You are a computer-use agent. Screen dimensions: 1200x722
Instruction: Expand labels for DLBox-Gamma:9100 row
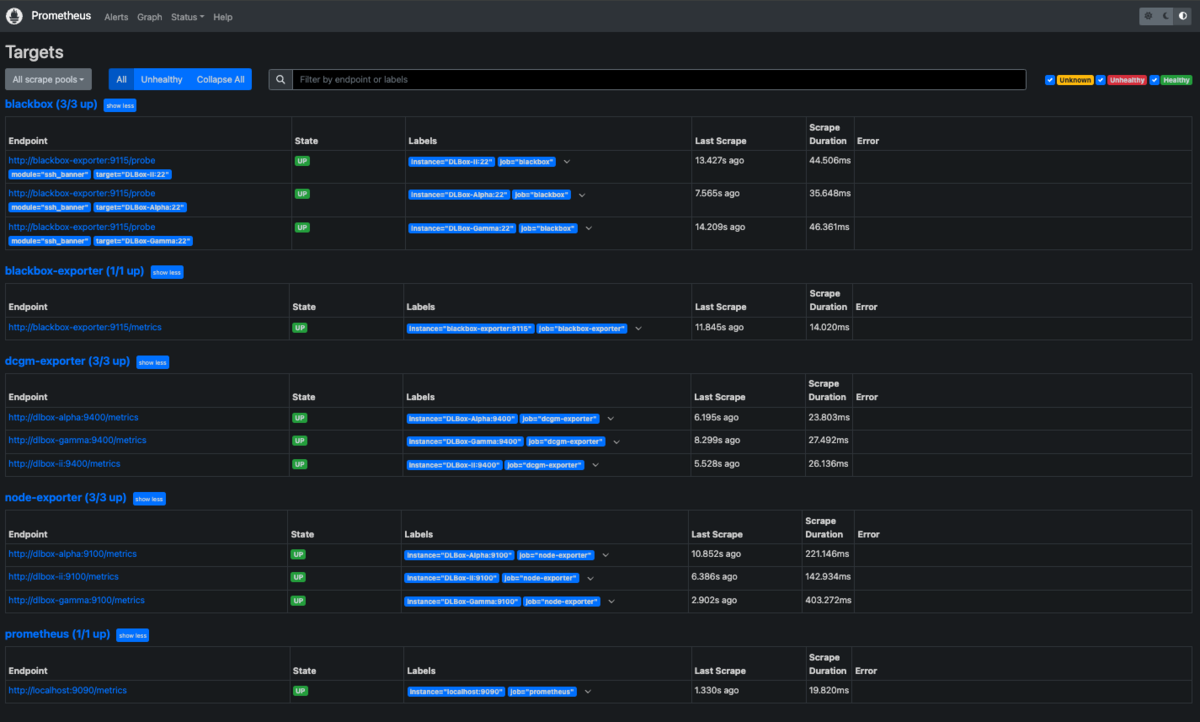tap(611, 601)
